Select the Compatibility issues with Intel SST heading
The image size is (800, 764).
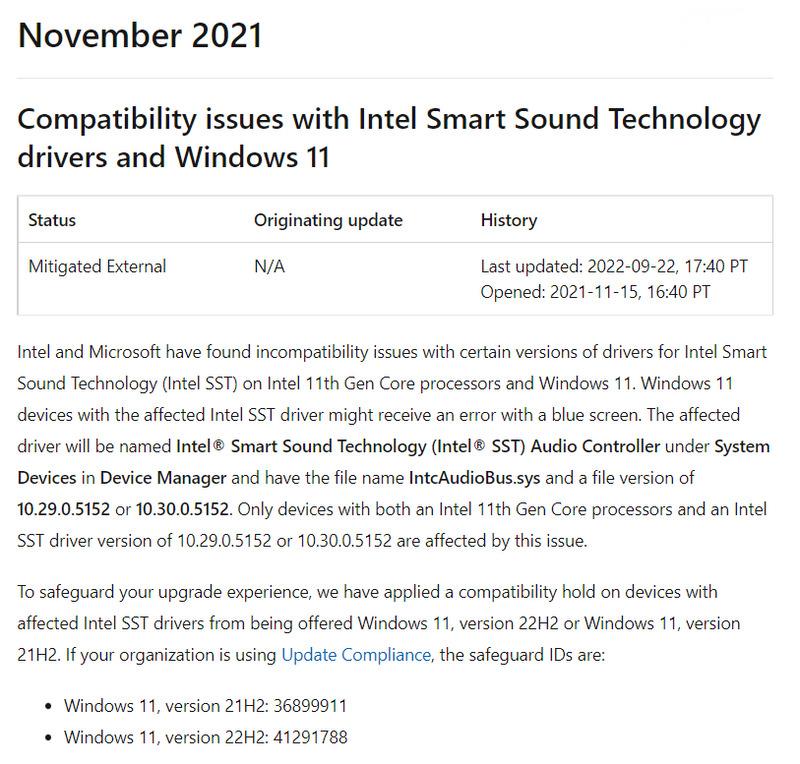390,138
